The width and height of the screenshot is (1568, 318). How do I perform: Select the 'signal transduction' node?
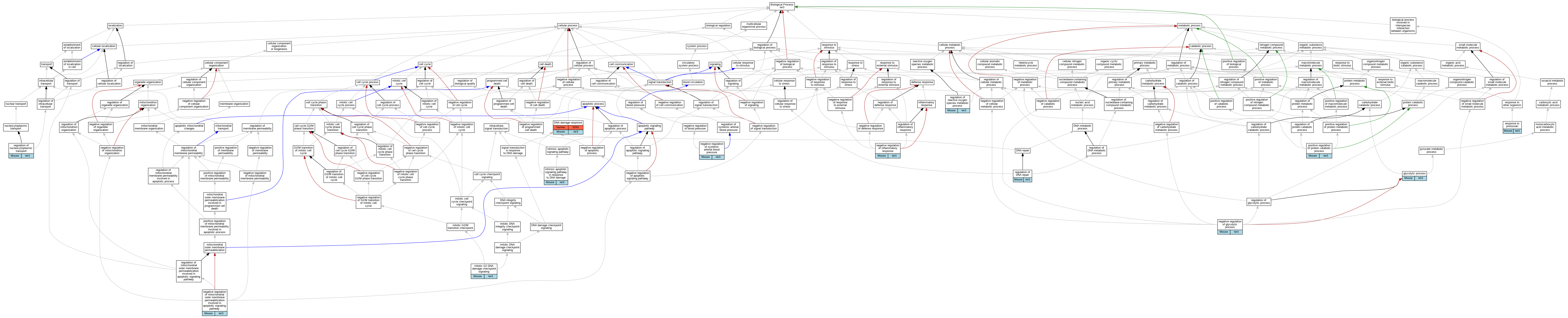tap(660, 82)
